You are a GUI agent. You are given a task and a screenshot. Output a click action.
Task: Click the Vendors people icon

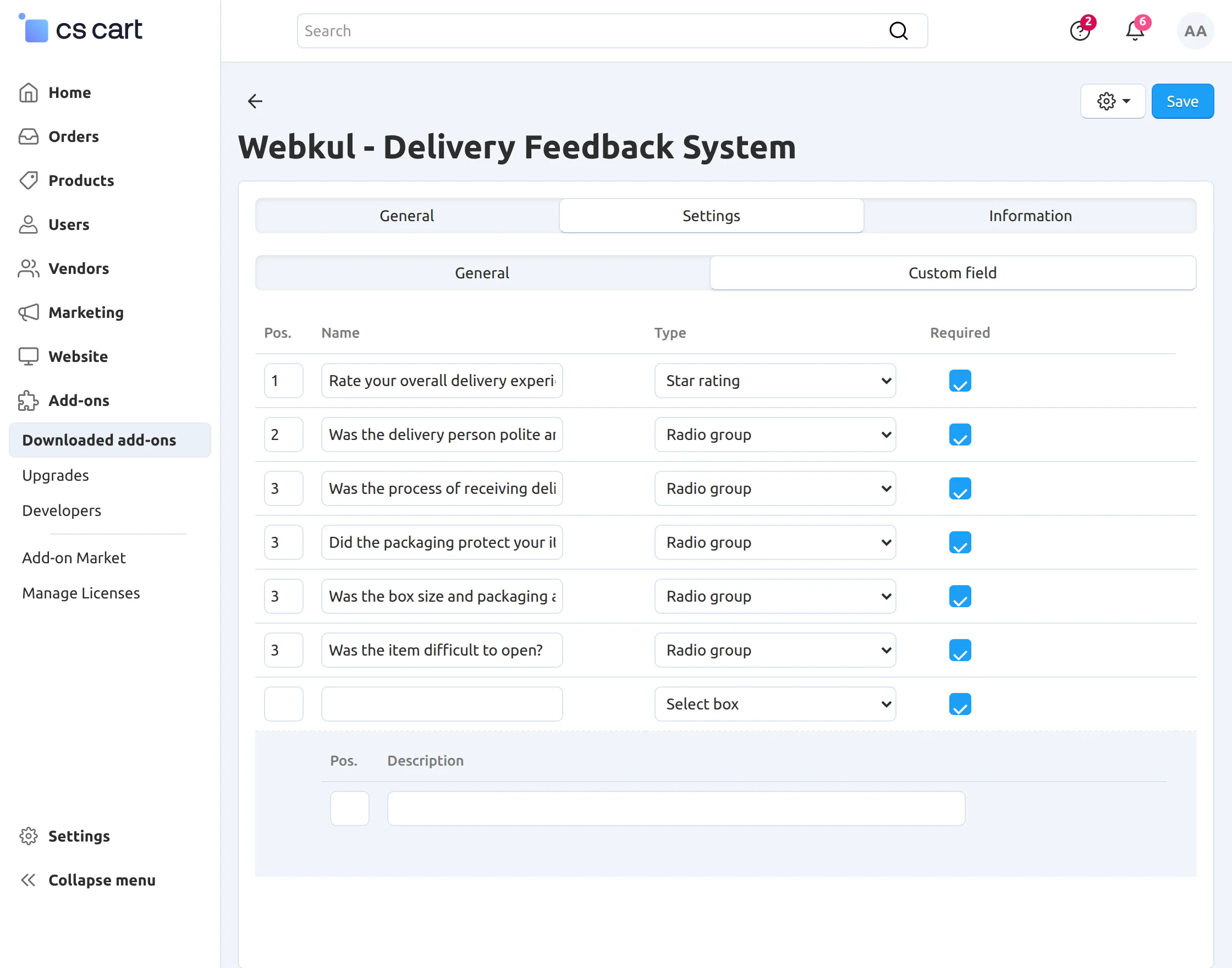pos(29,268)
